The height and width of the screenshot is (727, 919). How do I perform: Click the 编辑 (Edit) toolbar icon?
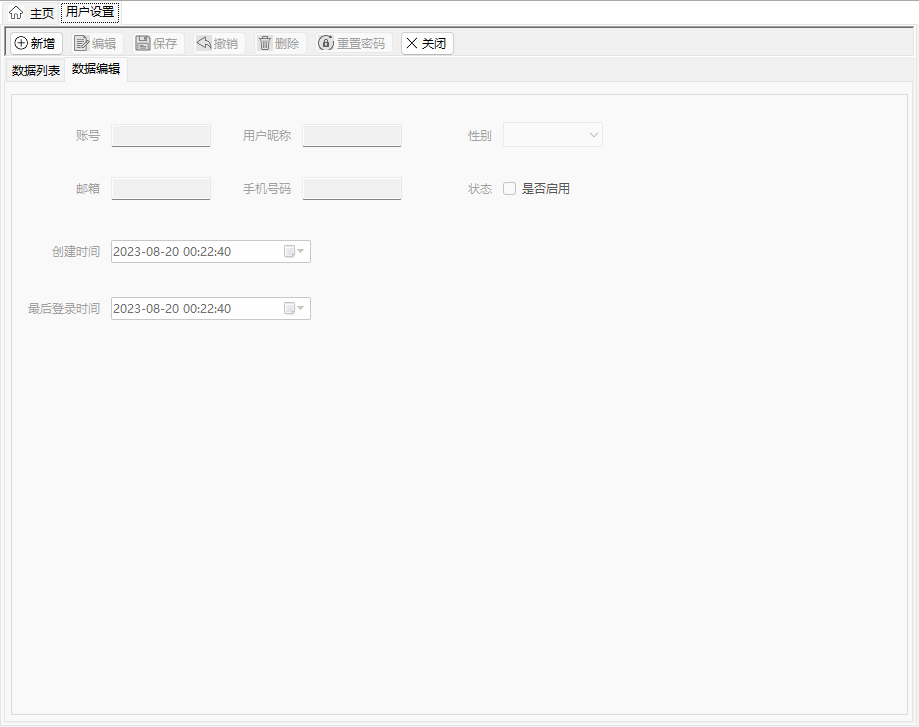(x=82, y=43)
